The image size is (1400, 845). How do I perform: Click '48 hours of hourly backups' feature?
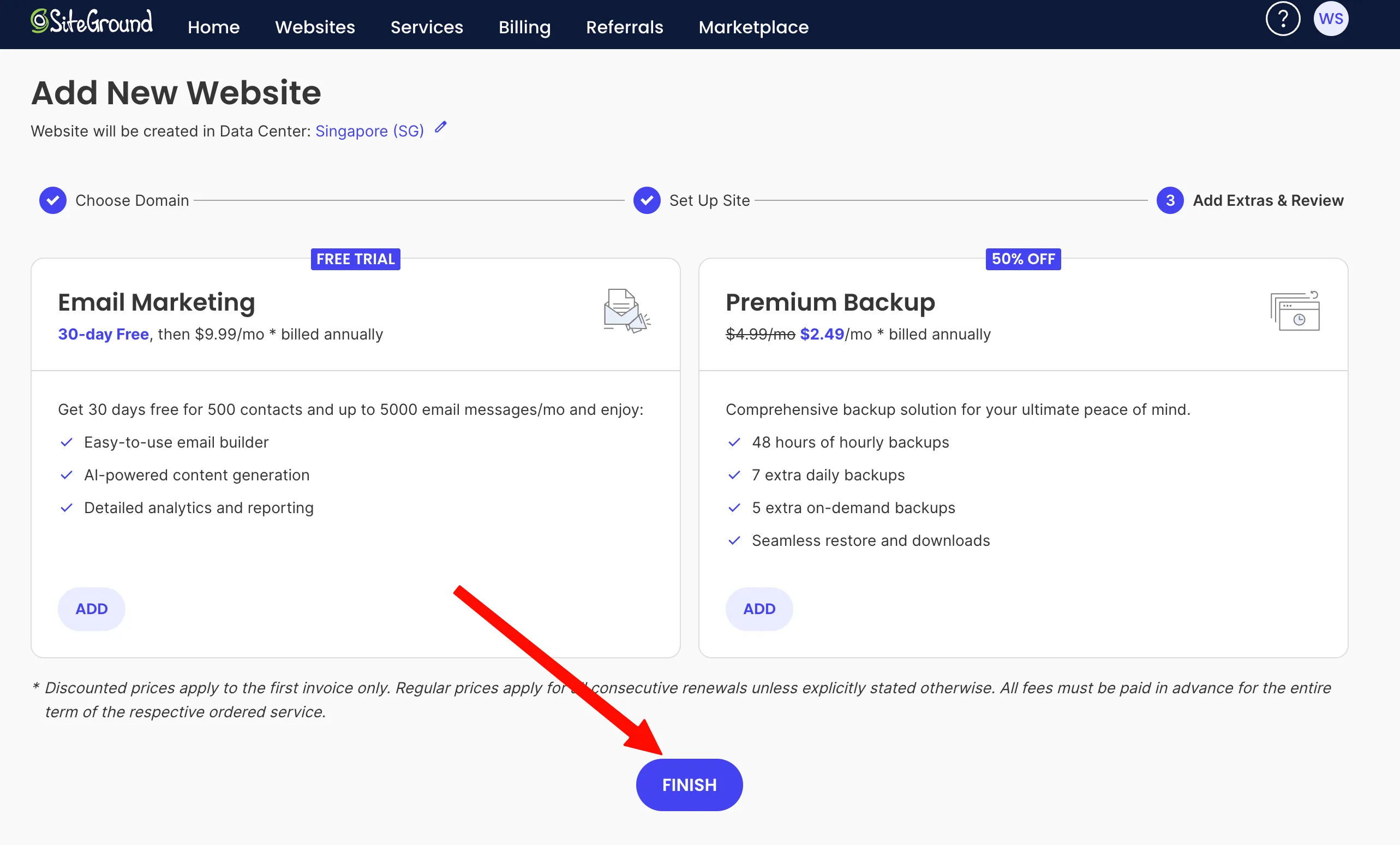click(850, 442)
